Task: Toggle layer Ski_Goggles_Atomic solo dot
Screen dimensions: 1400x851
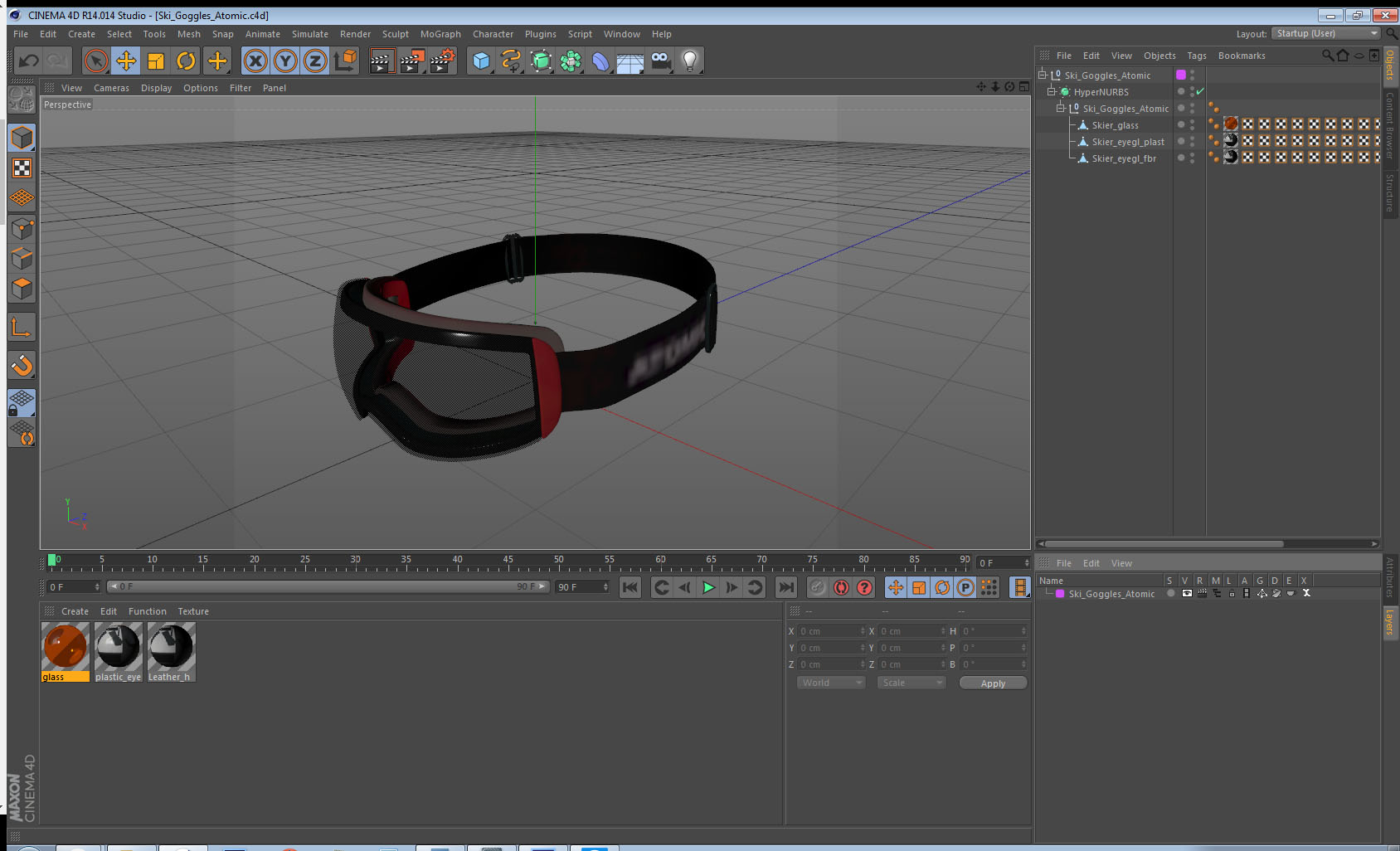Action: click(x=1170, y=593)
